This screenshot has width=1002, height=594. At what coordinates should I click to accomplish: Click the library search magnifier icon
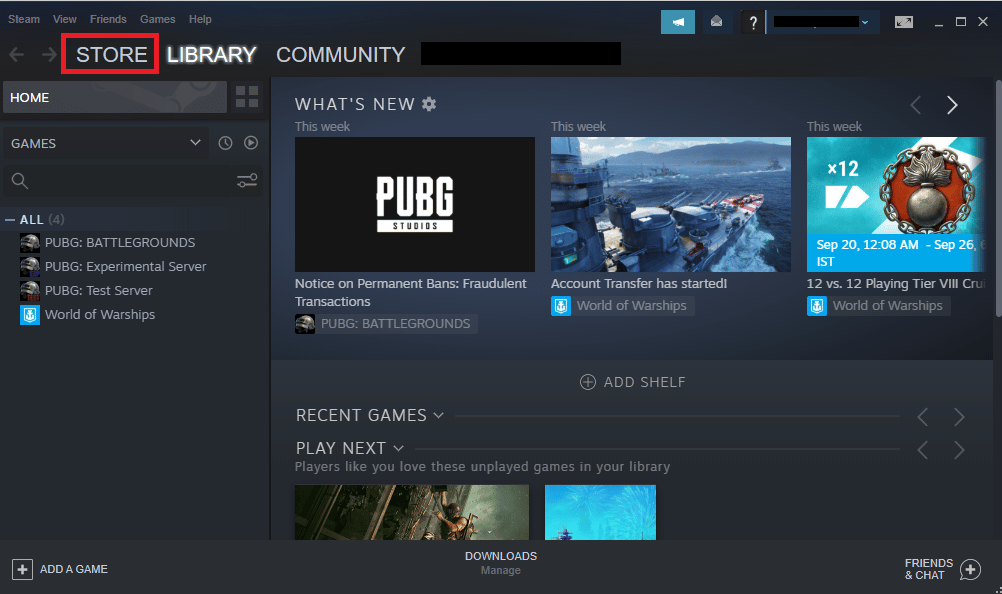(x=20, y=181)
